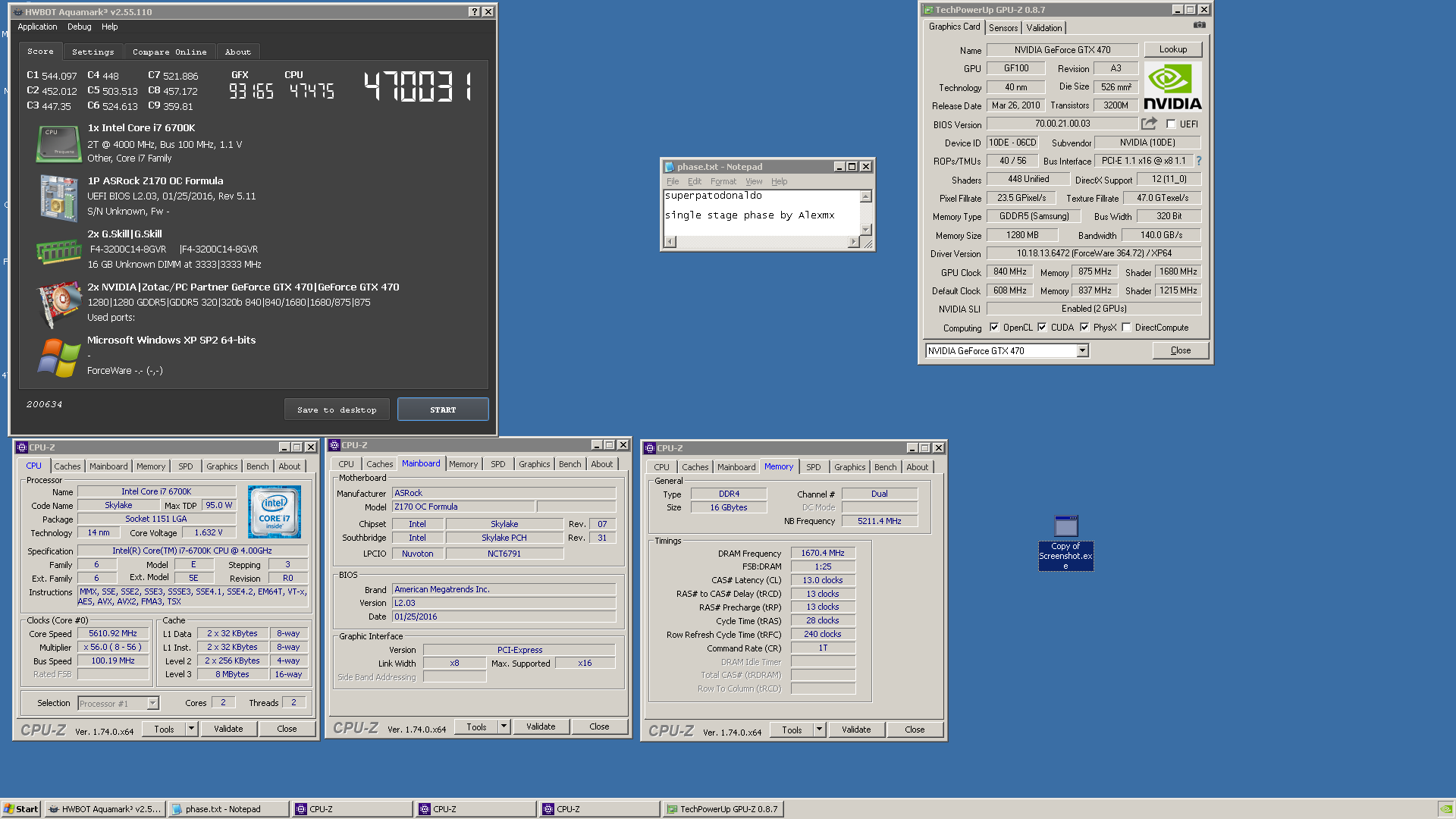
Task: Click the Aquamark help question mark button
Action: click(x=474, y=11)
